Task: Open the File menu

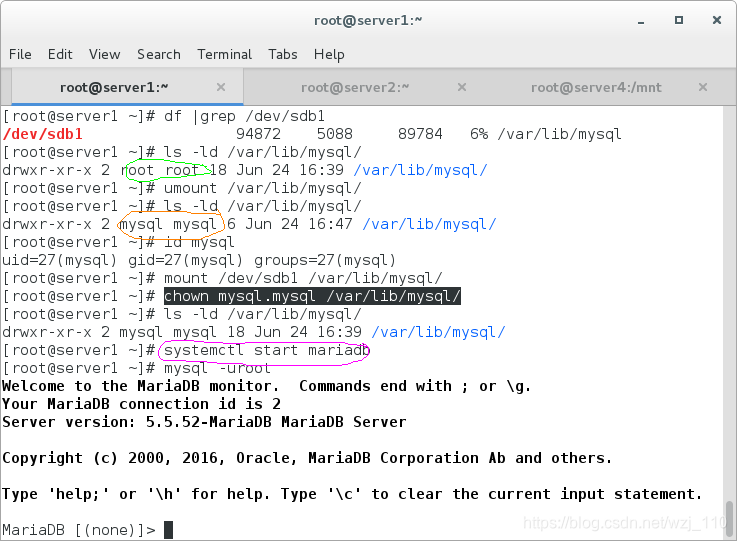Action: tap(20, 55)
